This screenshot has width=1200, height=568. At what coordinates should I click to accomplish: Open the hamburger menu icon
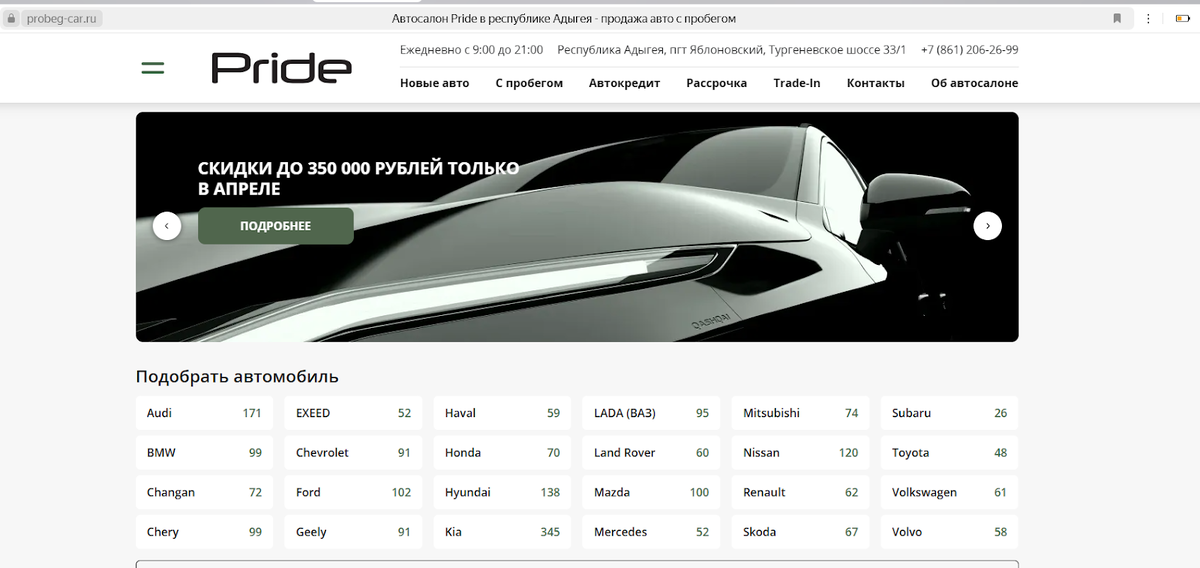pyautogui.click(x=152, y=69)
